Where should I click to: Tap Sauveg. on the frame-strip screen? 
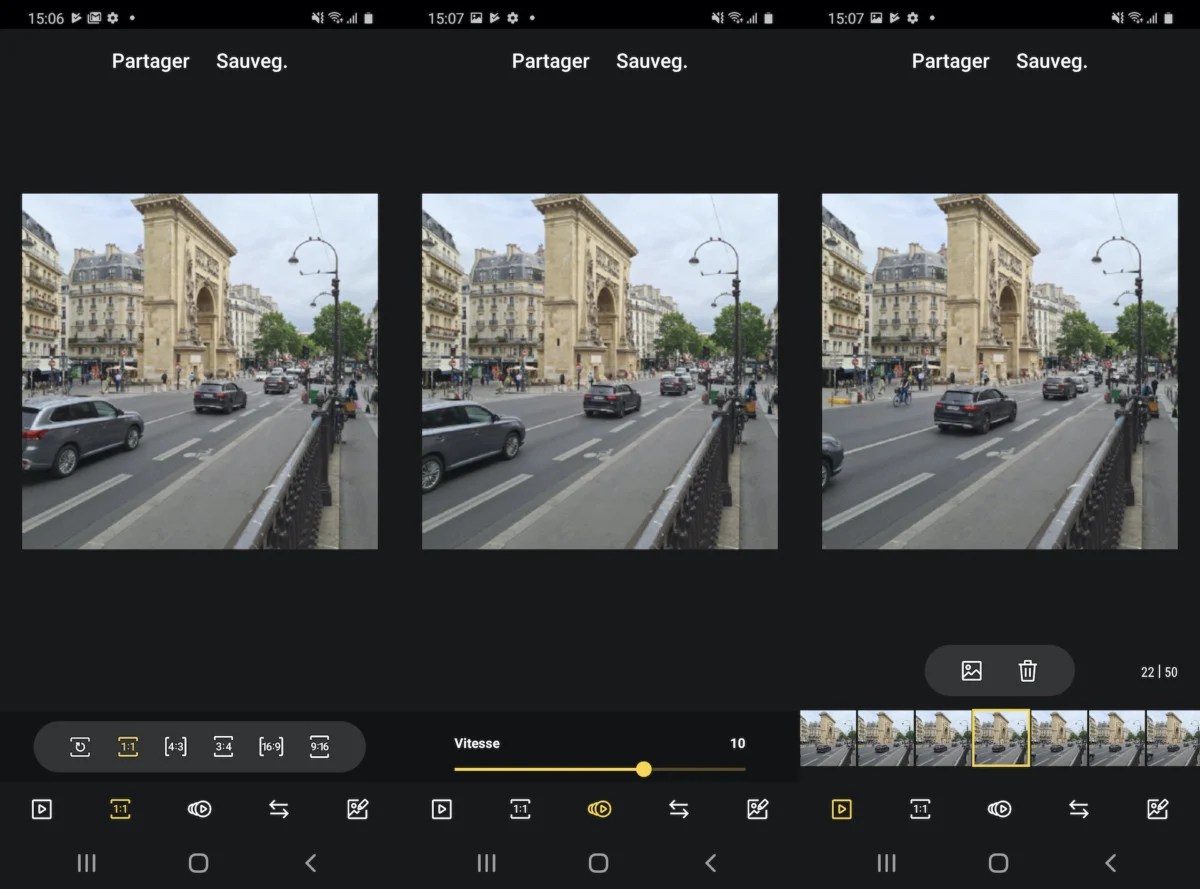[x=1052, y=61]
